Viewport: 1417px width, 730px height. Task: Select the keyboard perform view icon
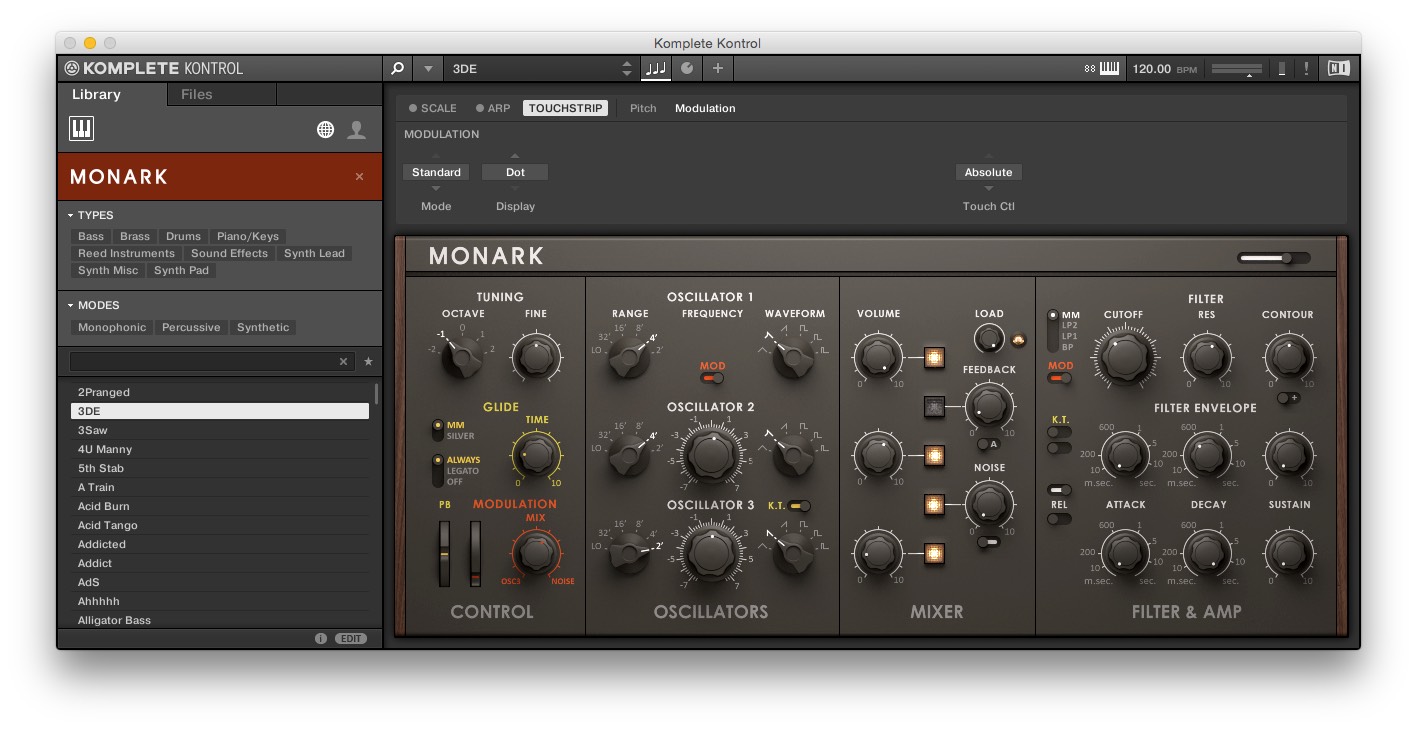[x=655, y=68]
